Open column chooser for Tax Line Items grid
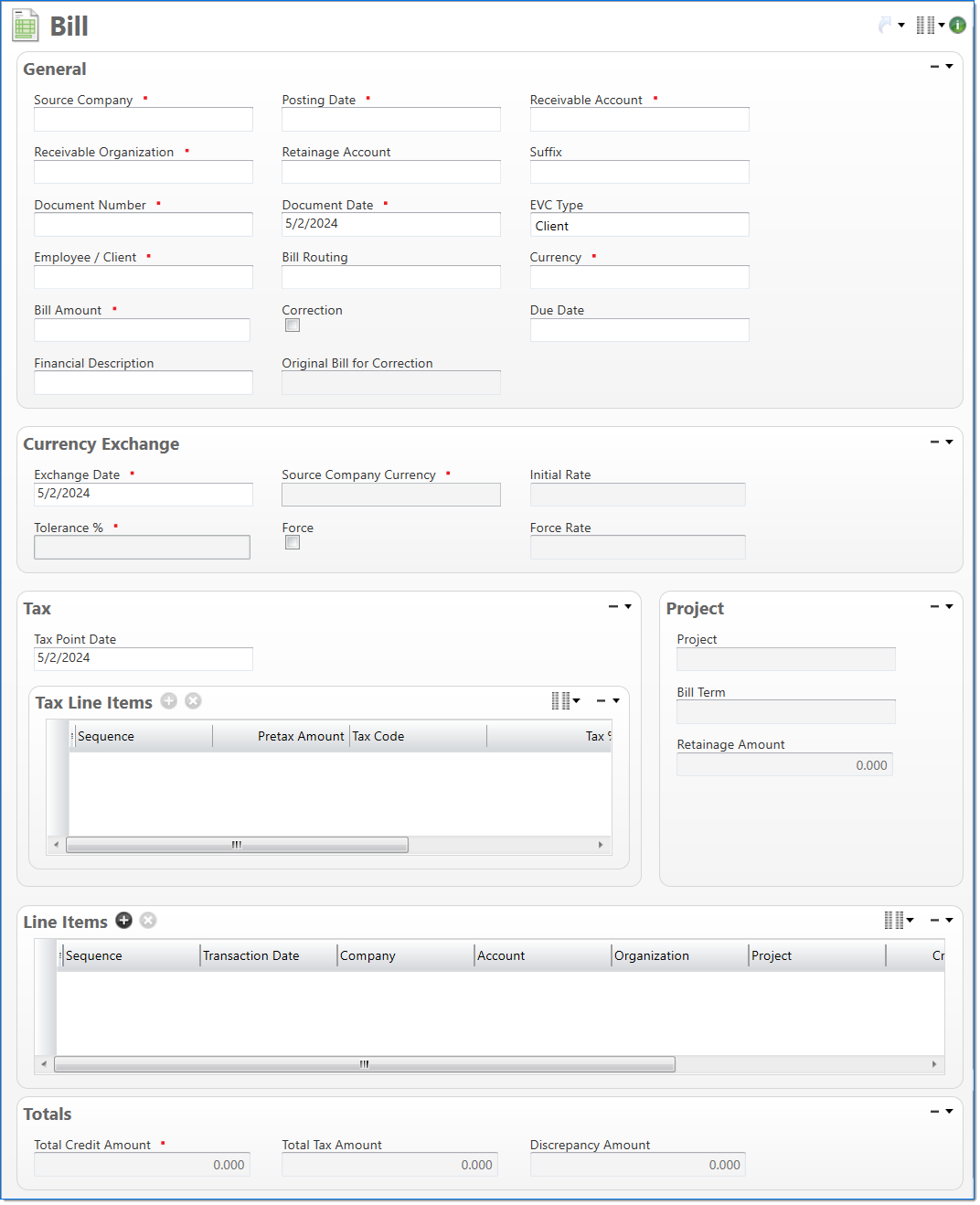The image size is (980, 1205). pyautogui.click(x=562, y=701)
